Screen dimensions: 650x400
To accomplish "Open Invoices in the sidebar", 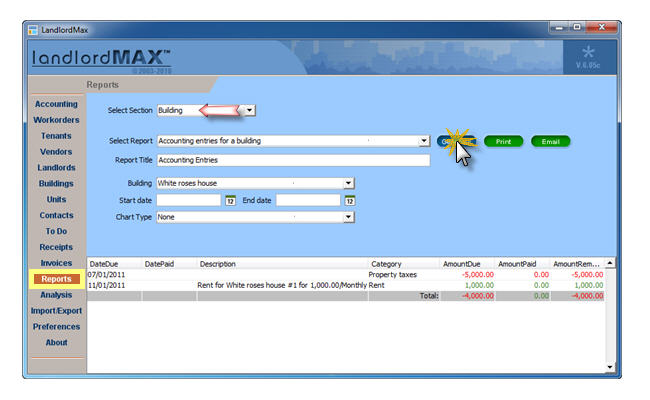I will click(56, 263).
